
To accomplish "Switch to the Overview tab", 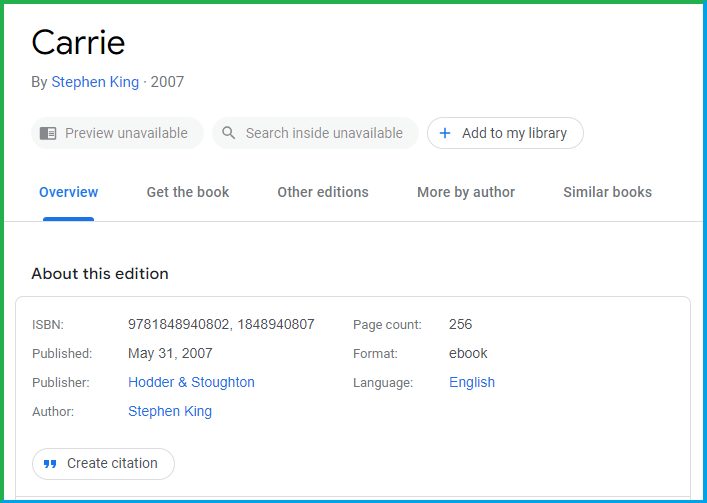I will 69,192.
